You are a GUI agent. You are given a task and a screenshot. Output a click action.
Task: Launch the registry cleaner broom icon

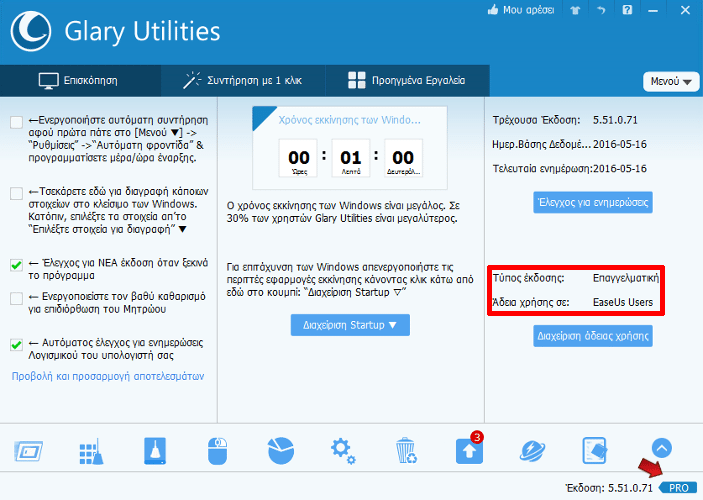tap(91, 451)
